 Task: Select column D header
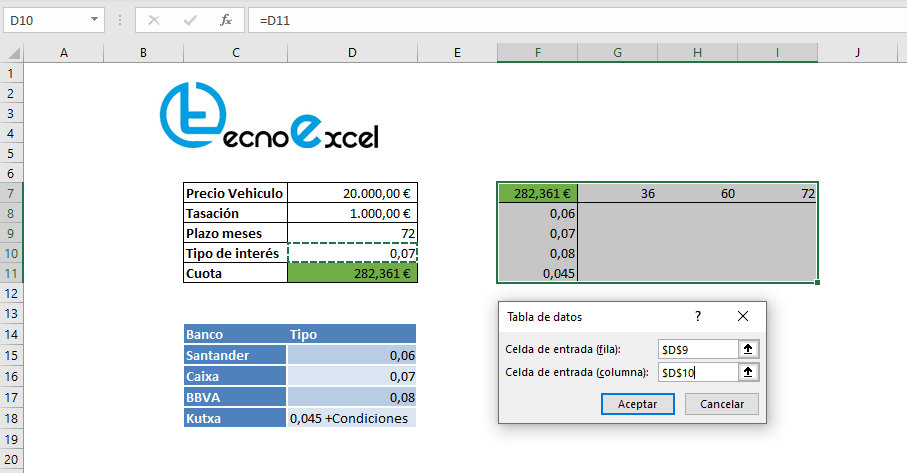352,53
